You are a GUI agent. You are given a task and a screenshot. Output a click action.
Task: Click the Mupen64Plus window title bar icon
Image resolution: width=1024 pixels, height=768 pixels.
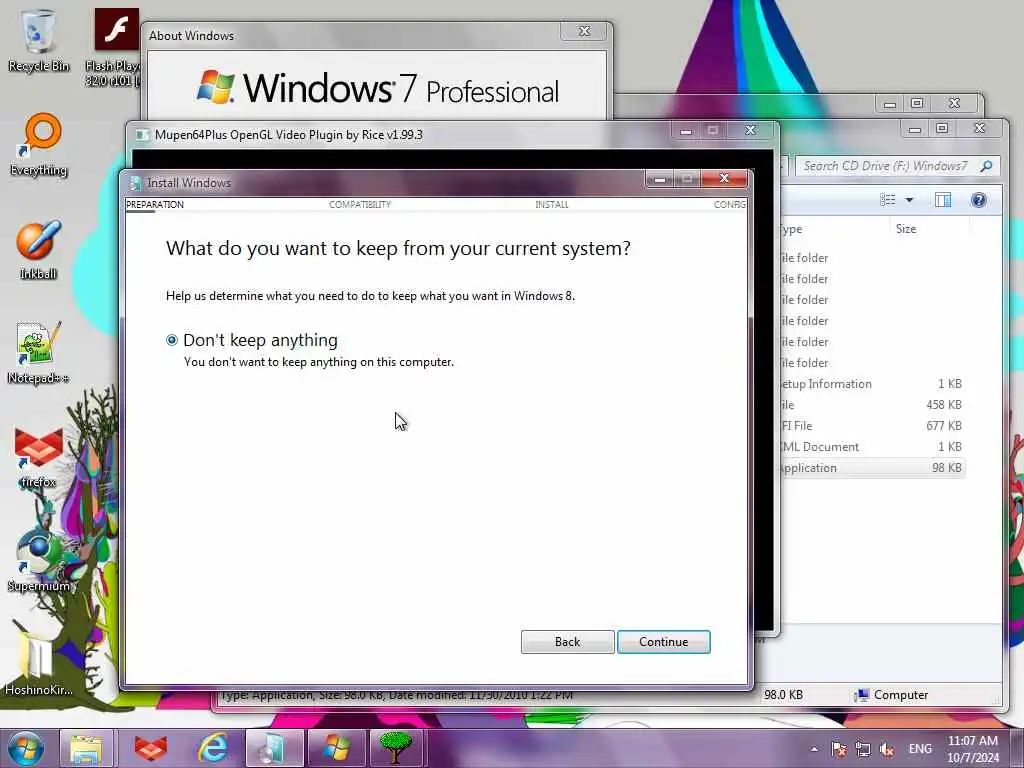pyautogui.click(x=141, y=135)
